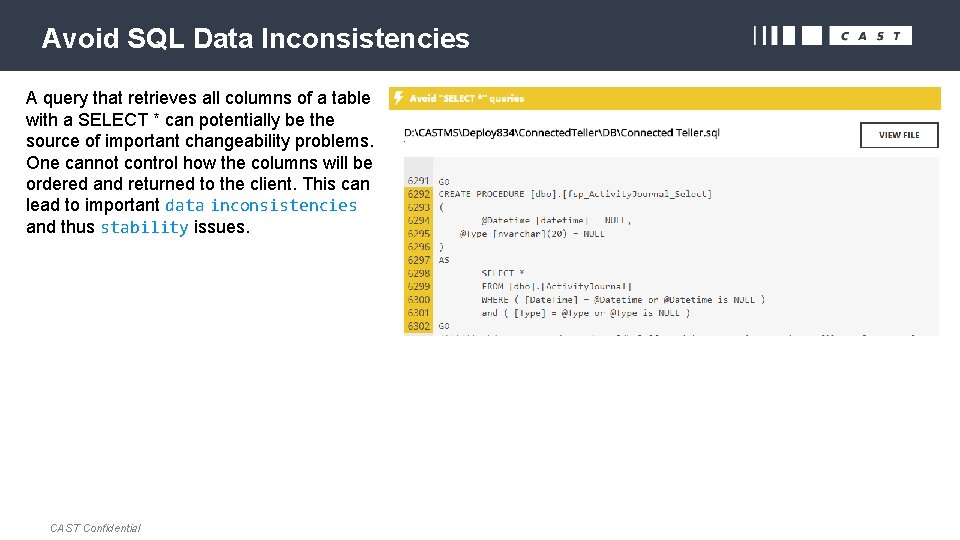The image size is (960, 540).
Task: Click the CREATE PROCEDURE code line
Action: click(x=575, y=194)
